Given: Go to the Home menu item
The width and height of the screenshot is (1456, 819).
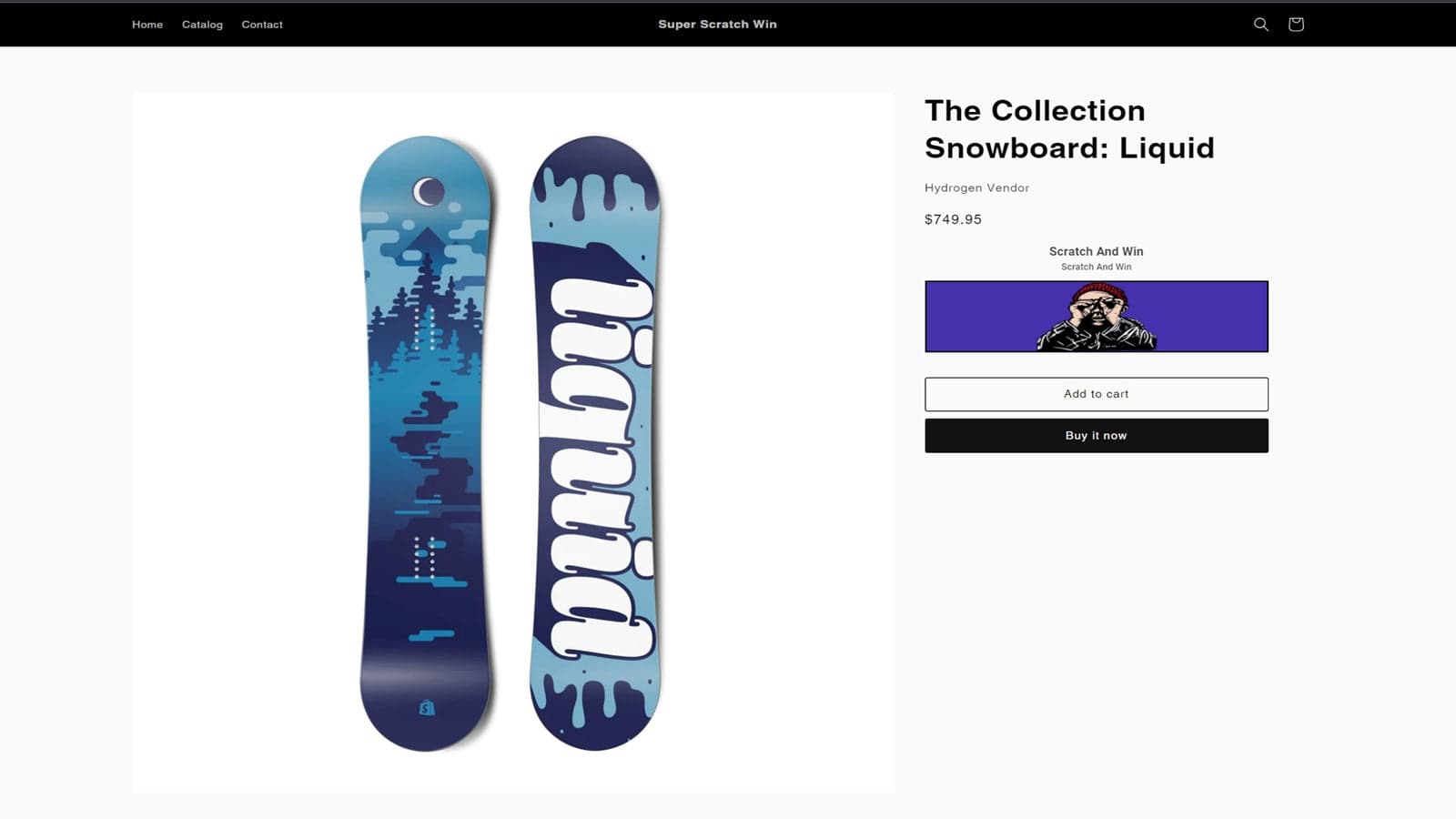Looking at the screenshot, I should click(147, 25).
